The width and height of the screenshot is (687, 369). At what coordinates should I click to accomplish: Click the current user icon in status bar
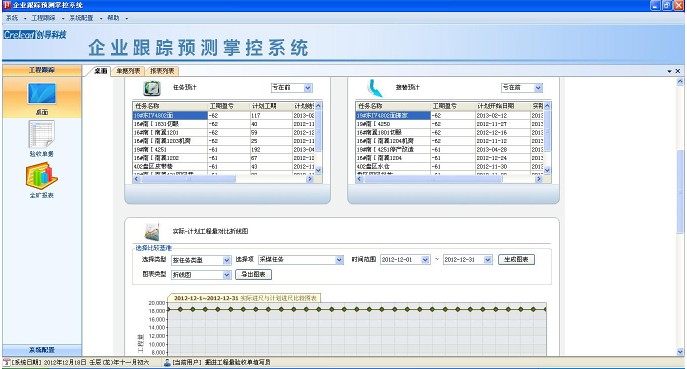coord(167,362)
